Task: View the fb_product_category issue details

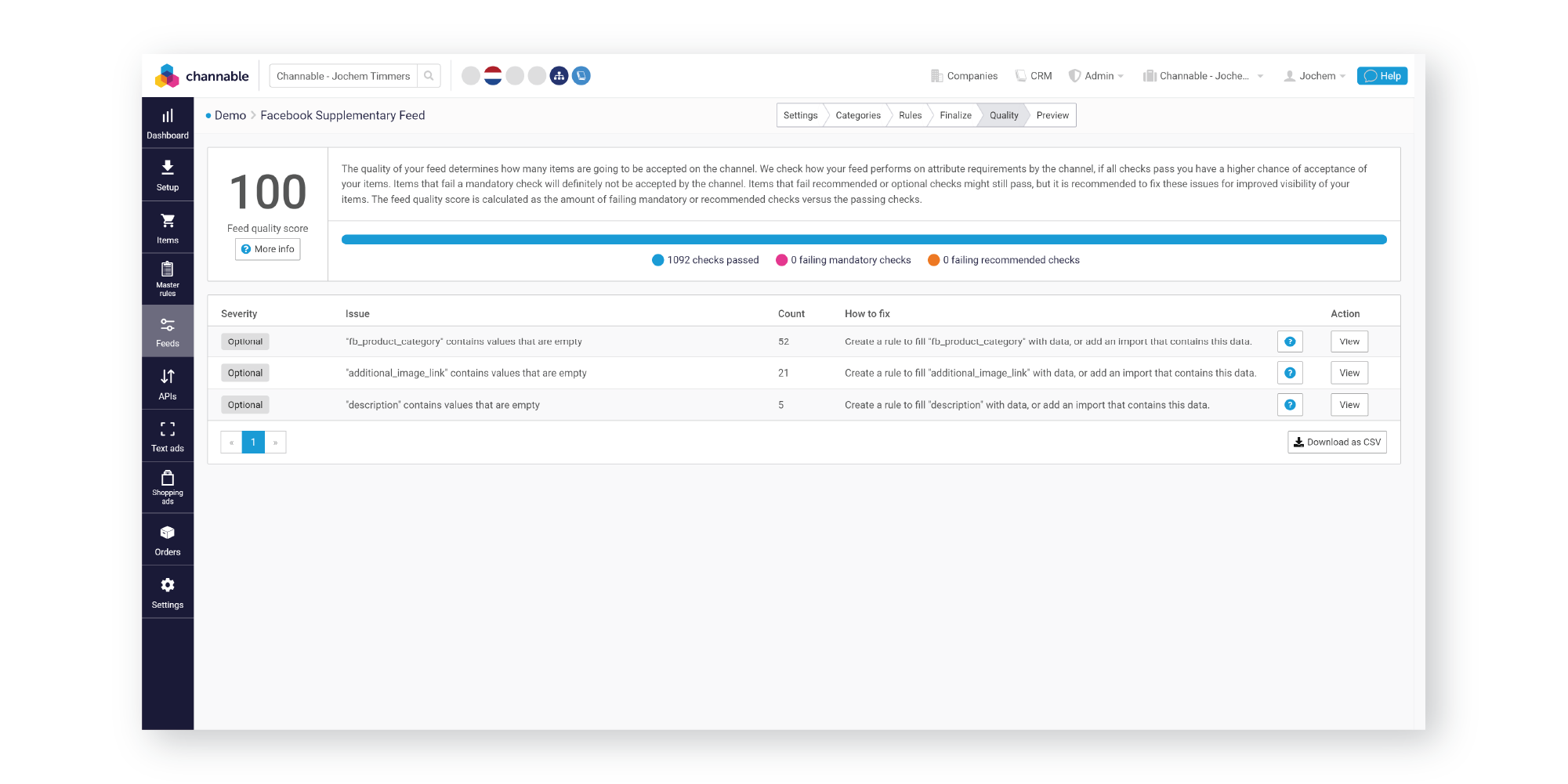Action: (x=1349, y=341)
